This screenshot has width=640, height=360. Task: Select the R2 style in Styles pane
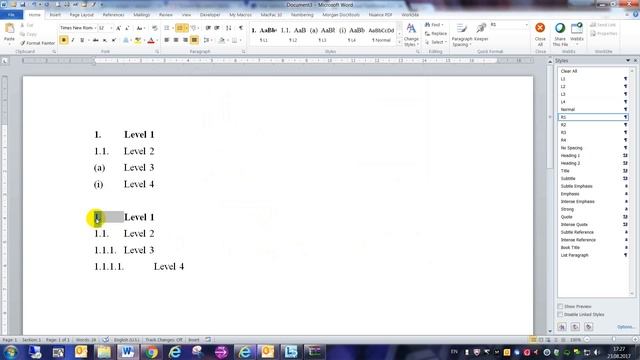tap(594, 125)
